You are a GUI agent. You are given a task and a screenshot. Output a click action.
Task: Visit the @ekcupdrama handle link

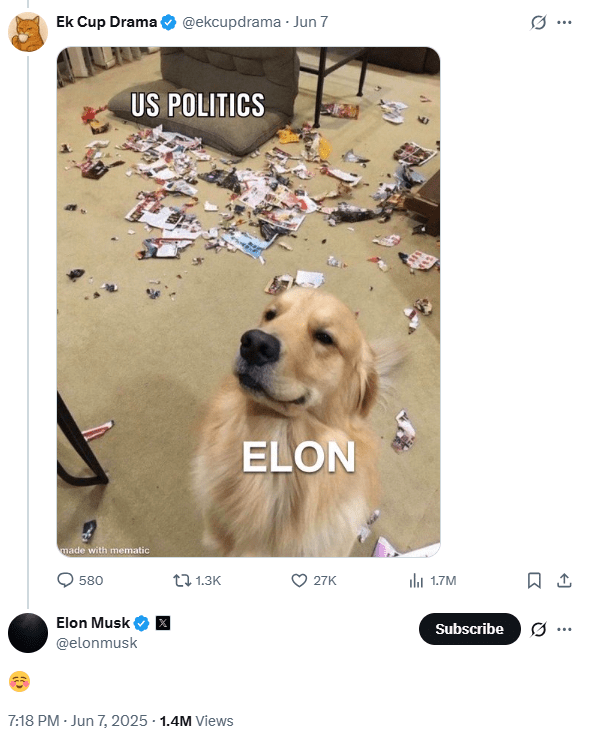coord(231,22)
